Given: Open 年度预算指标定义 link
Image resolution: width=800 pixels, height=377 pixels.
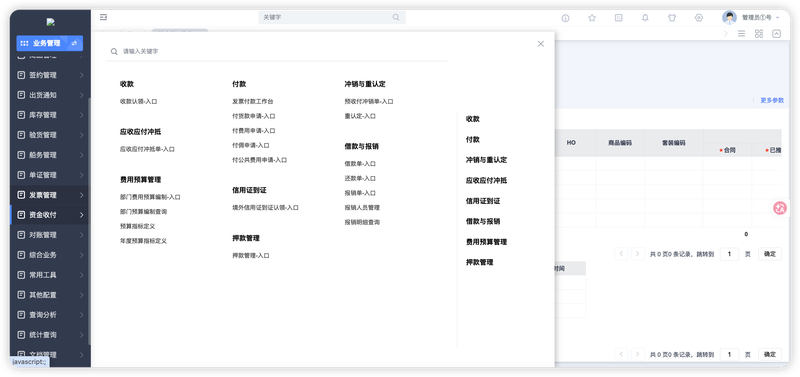Looking at the screenshot, I should point(143,241).
